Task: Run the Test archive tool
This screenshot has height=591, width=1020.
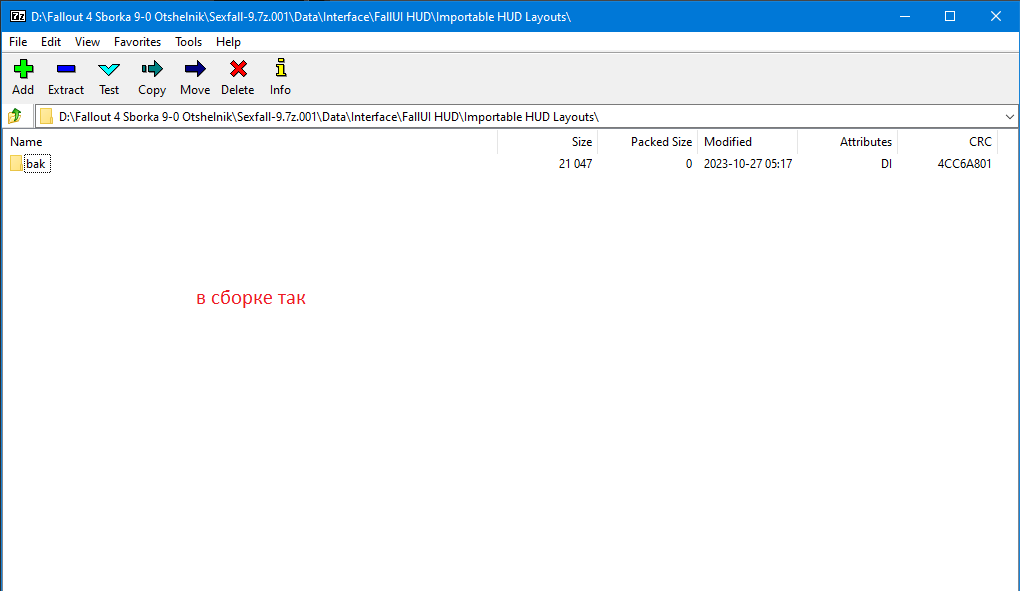Action: pos(109,69)
